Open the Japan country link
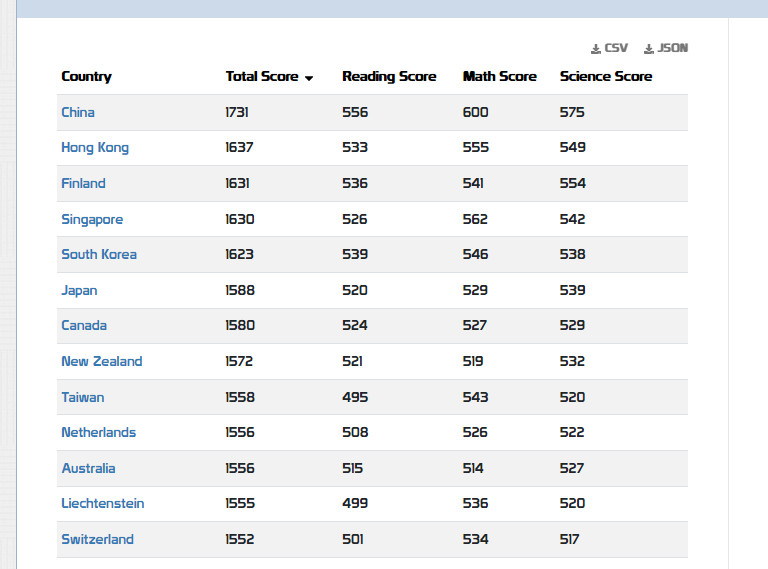Viewport: 768px width, 569px height. pyautogui.click(x=79, y=290)
